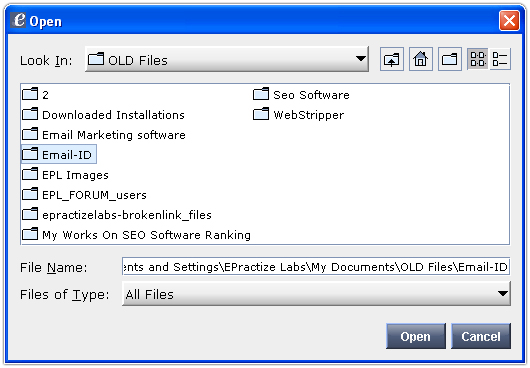Screen dimensions: 530x368
Task: Click the folder icon beside epractizelabs-brokenlink_files
Action: coord(30,214)
